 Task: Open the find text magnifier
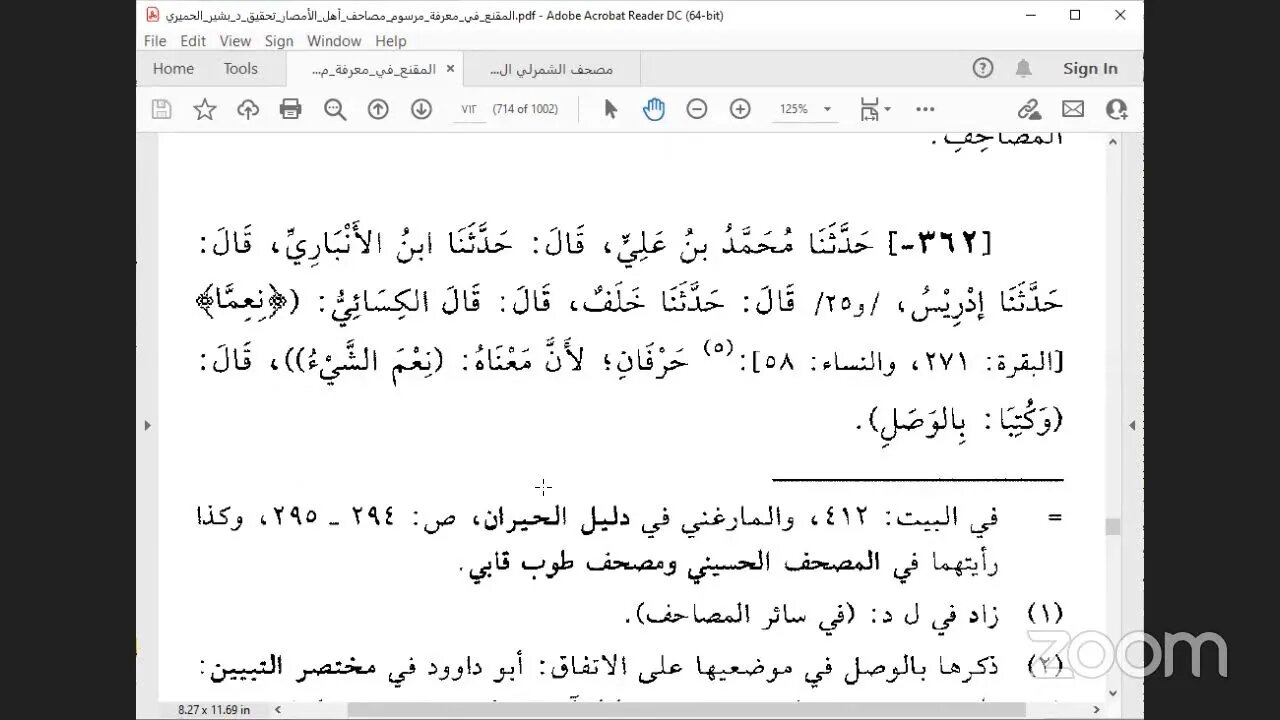coord(335,109)
